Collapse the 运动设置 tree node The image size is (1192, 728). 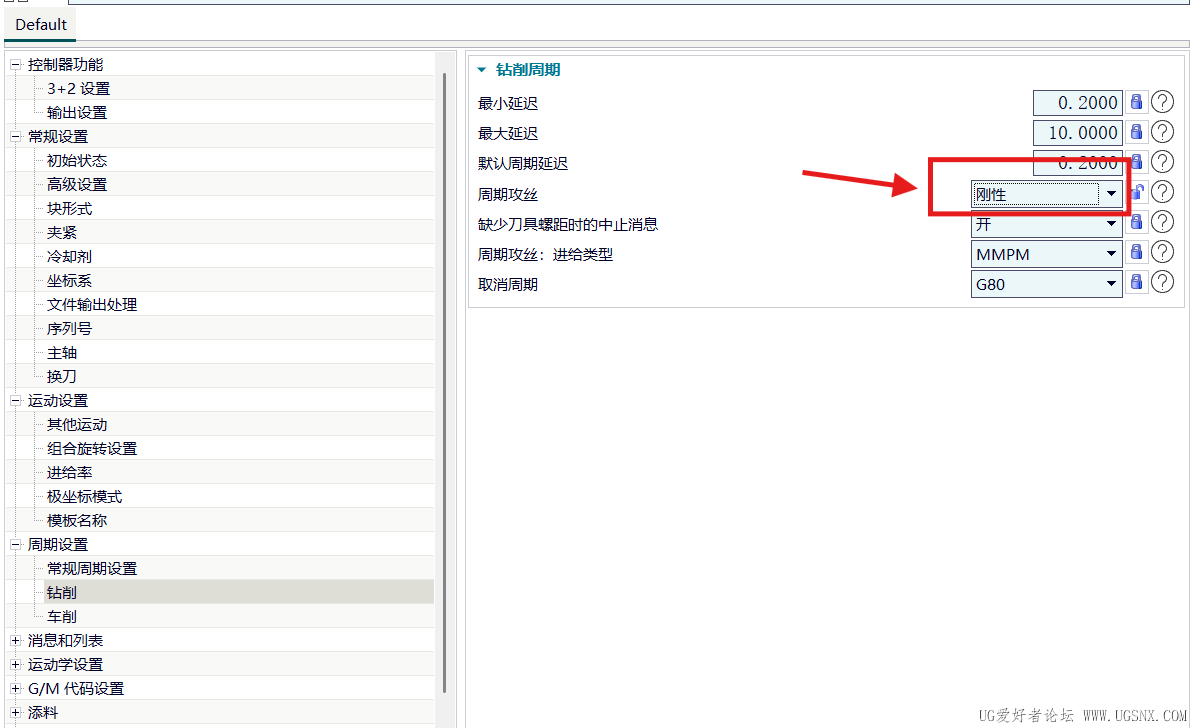pos(15,400)
